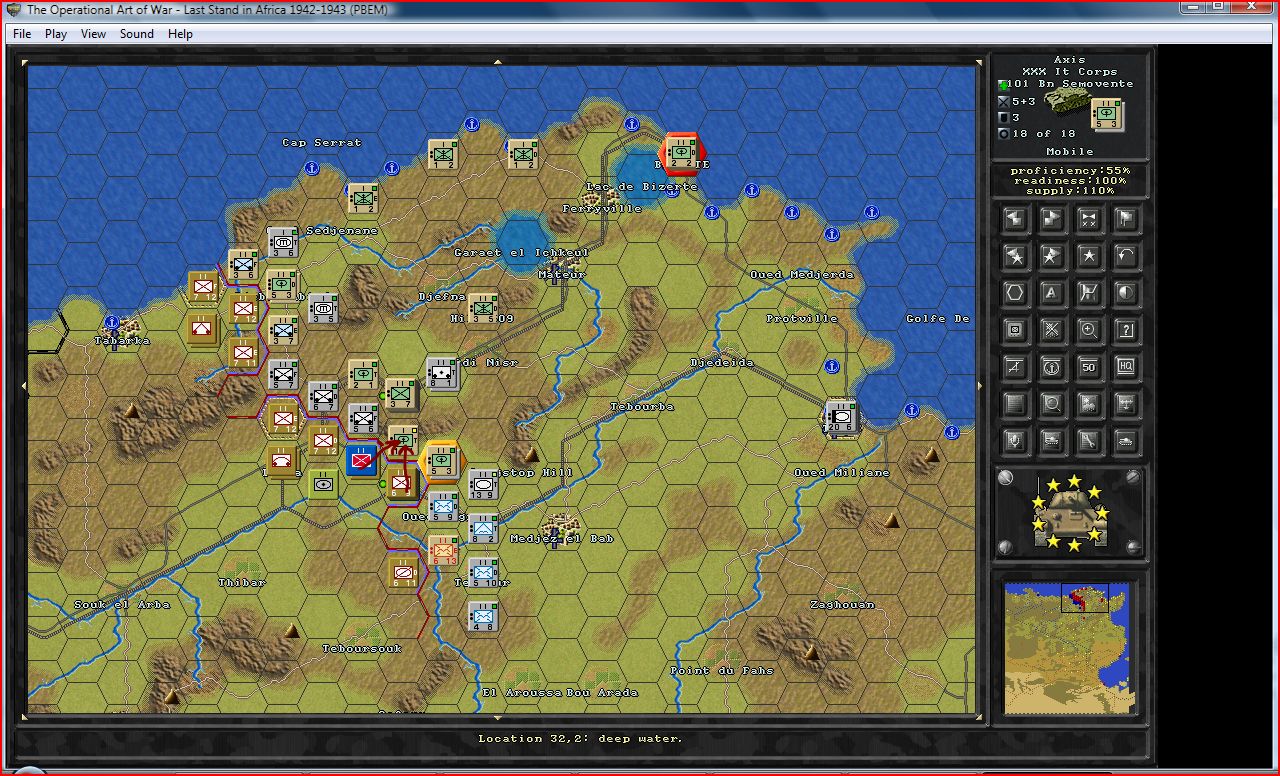
Task: Toggle the hexagon grid button
Action: (1015, 293)
